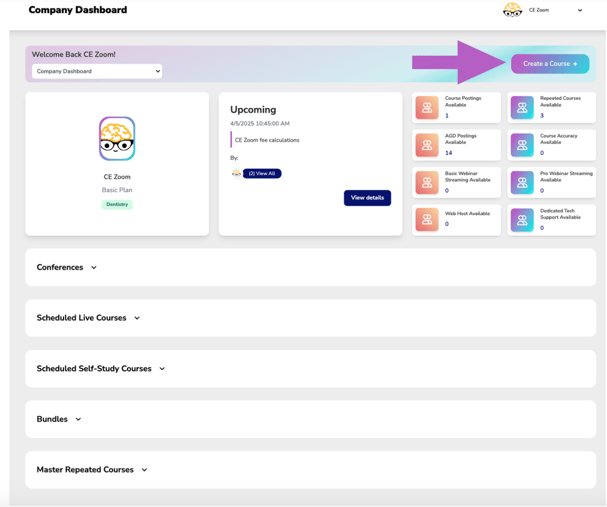Click the CE Zoom fee calculations event text
The image size is (607, 507).
coord(267,140)
